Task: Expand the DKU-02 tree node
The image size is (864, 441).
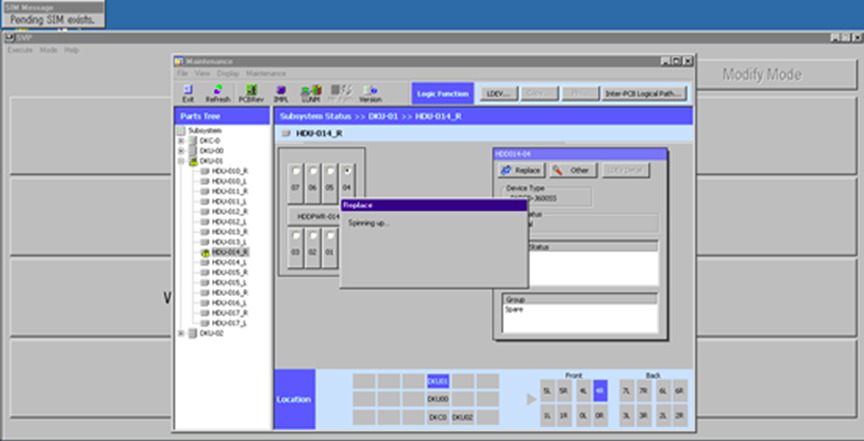Action: pos(181,333)
